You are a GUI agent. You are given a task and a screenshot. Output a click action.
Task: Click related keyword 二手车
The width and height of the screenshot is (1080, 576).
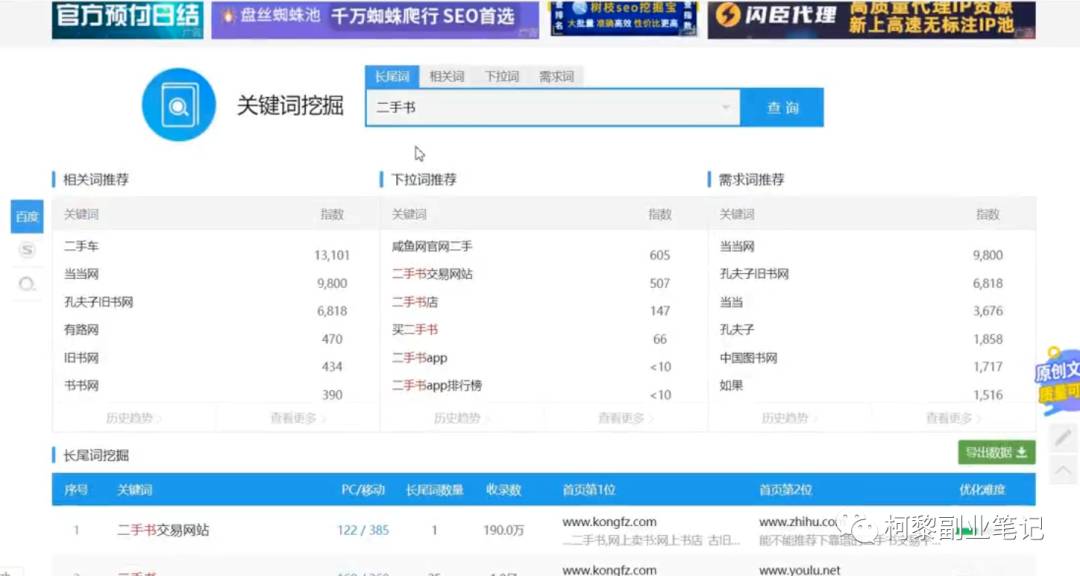[81, 246]
